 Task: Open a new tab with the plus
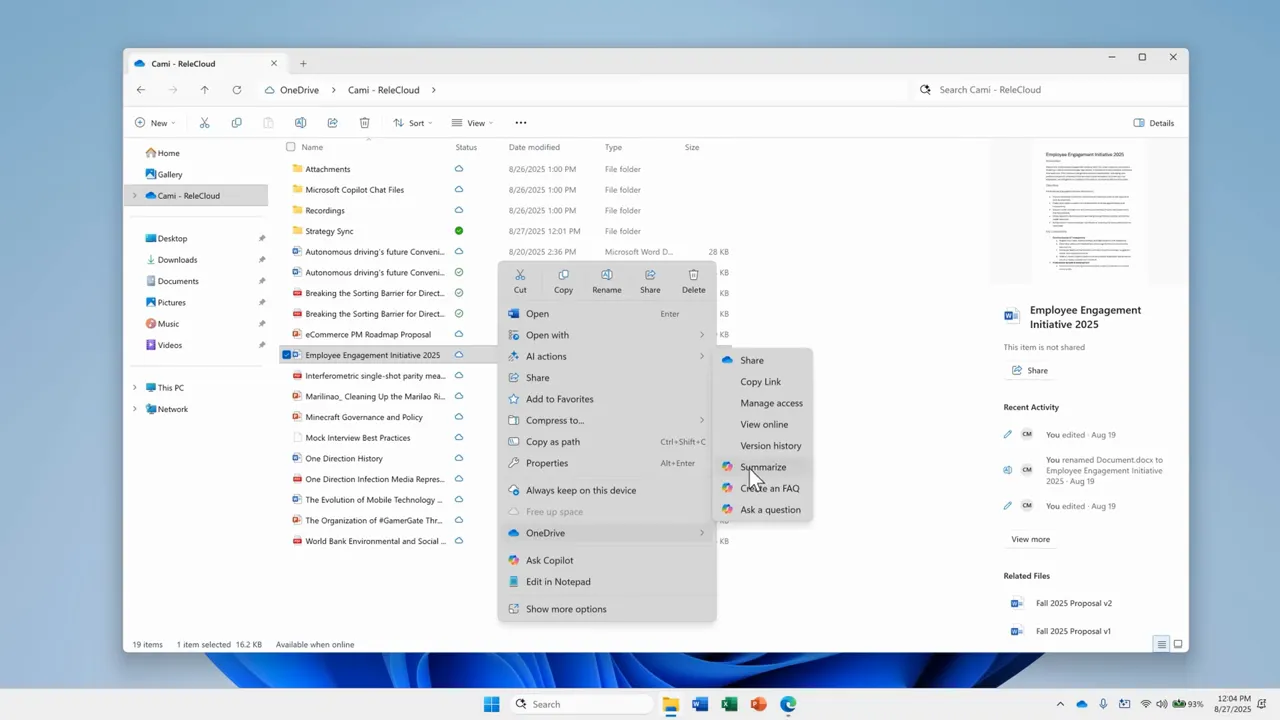pos(303,63)
